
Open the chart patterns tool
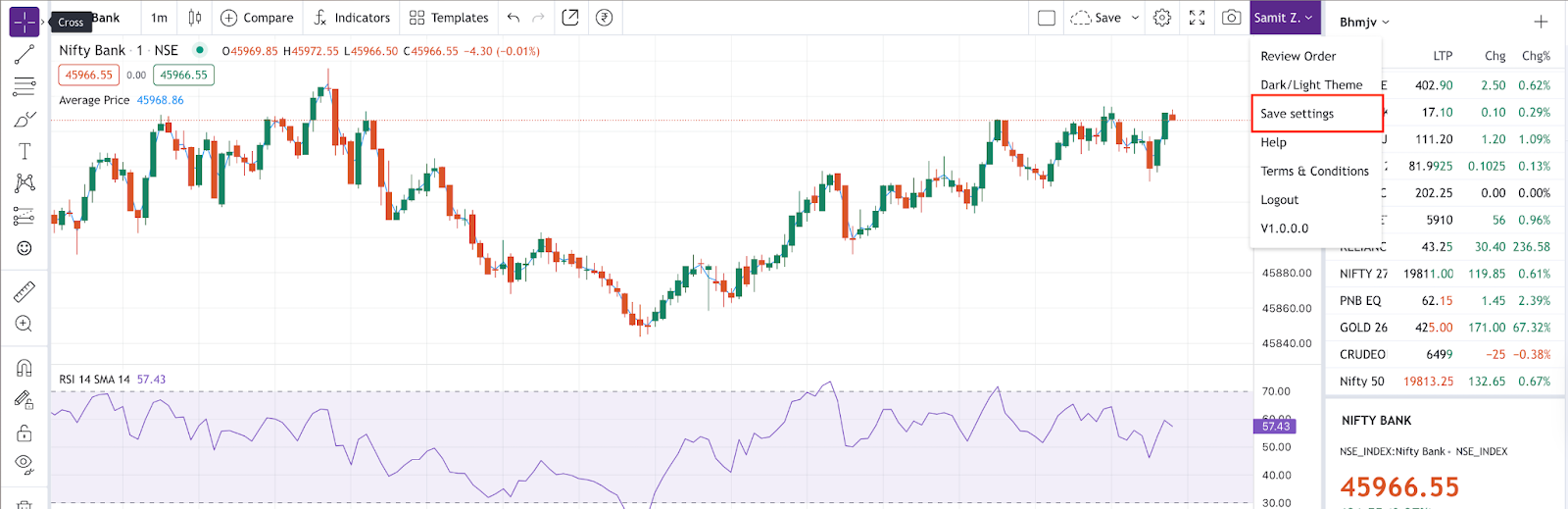24,183
